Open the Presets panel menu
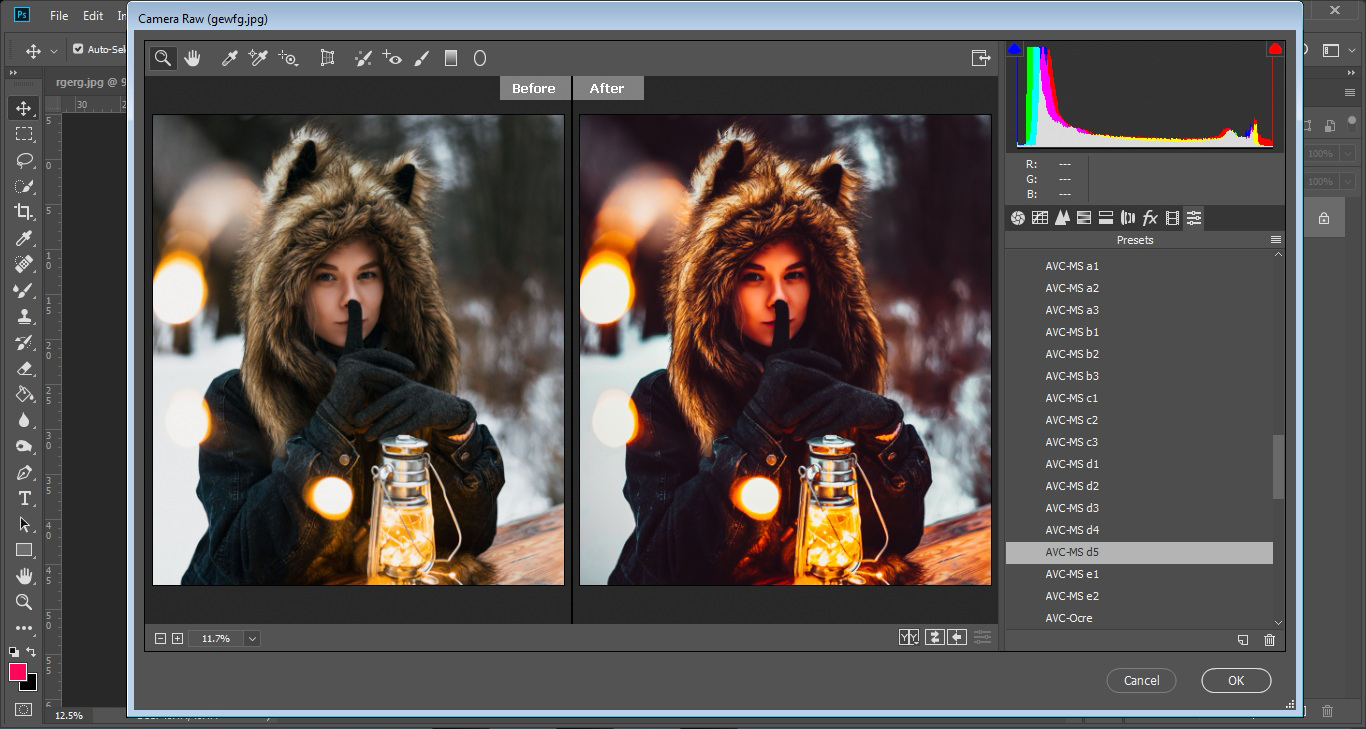1366x729 pixels. (x=1275, y=240)
